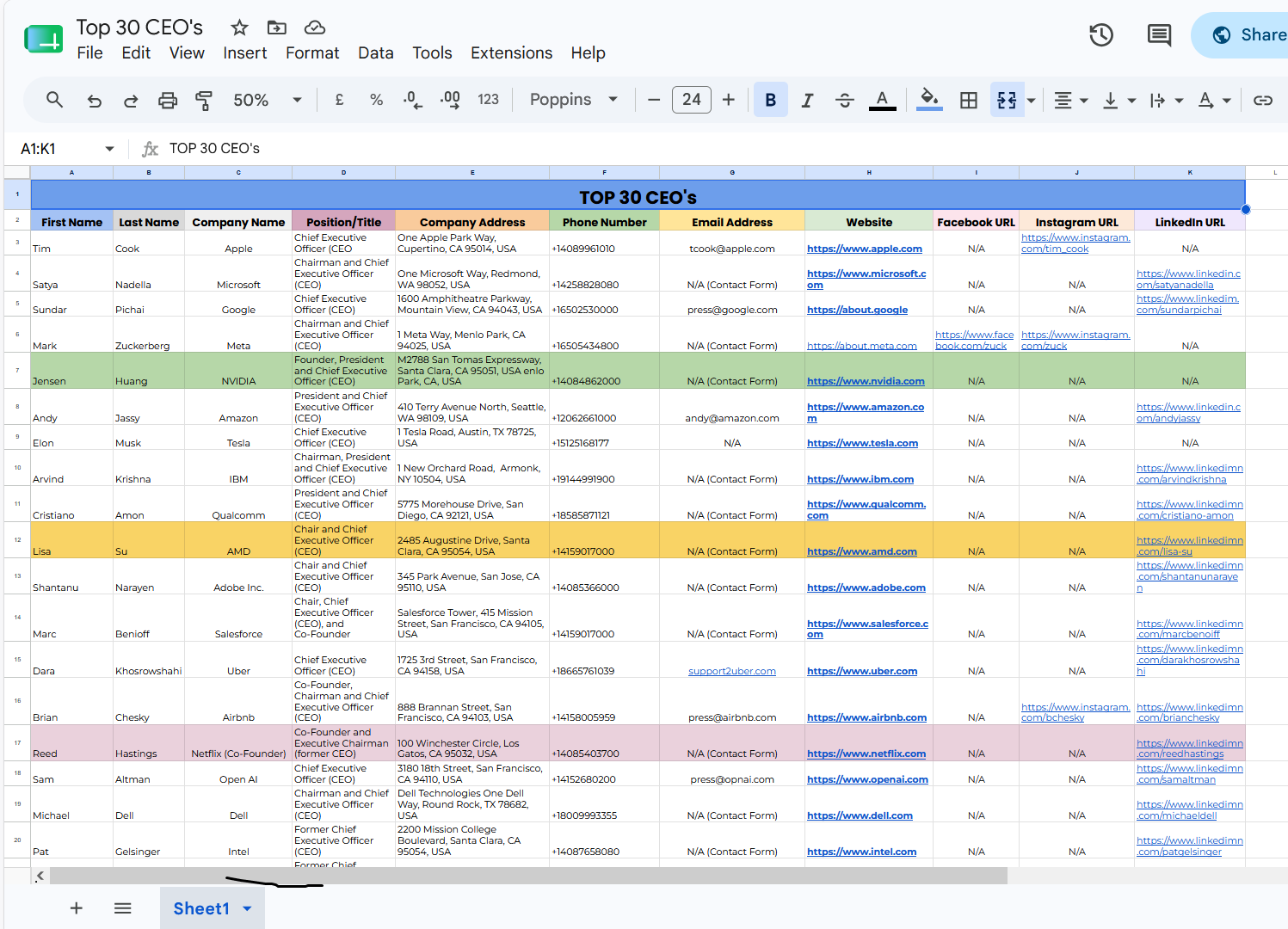Open vertical align dropdown
1288x929 pixels.
tap(1119, 100)
